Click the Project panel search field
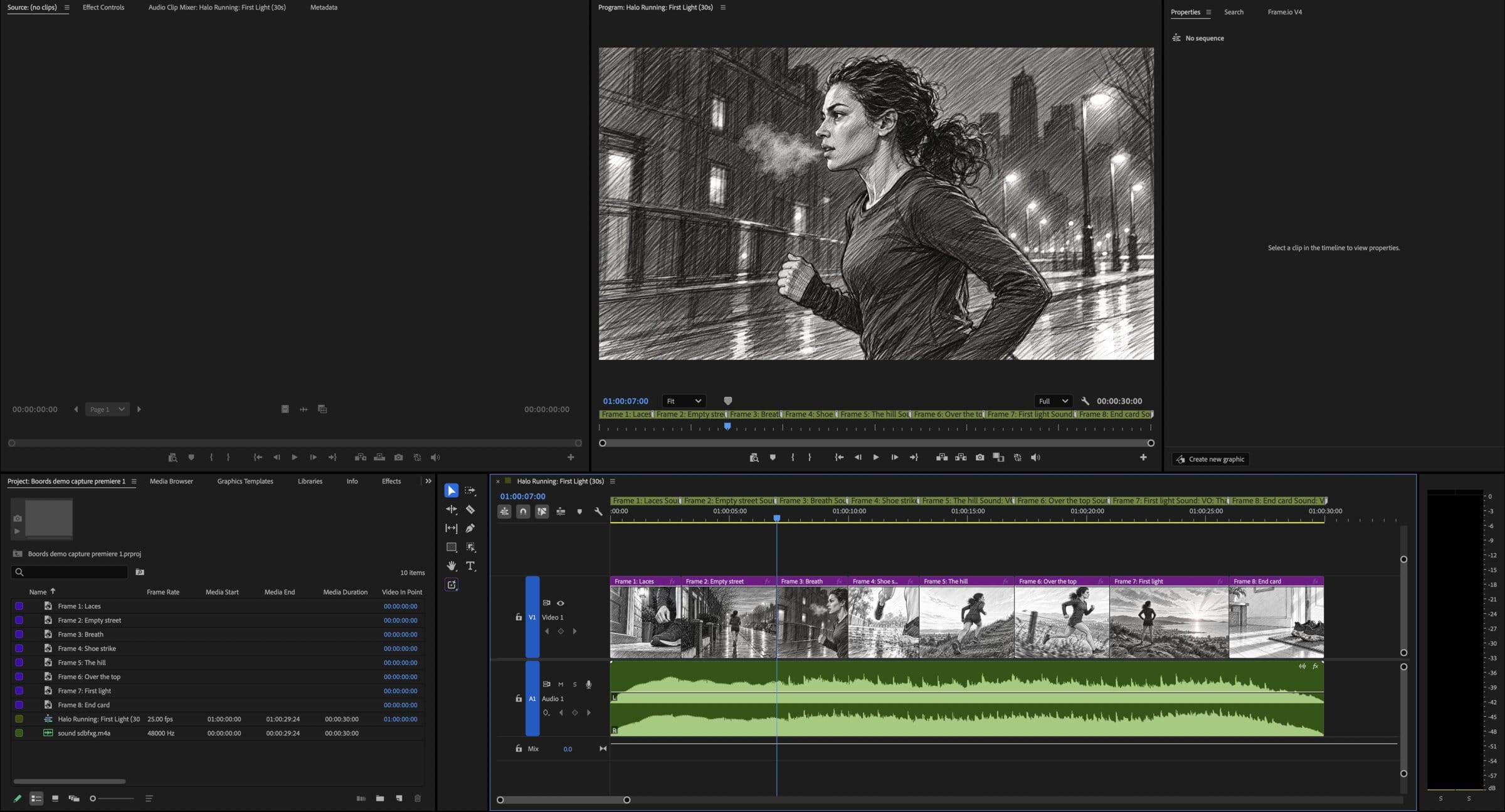 pyautogui.click(x=70, y=572)
